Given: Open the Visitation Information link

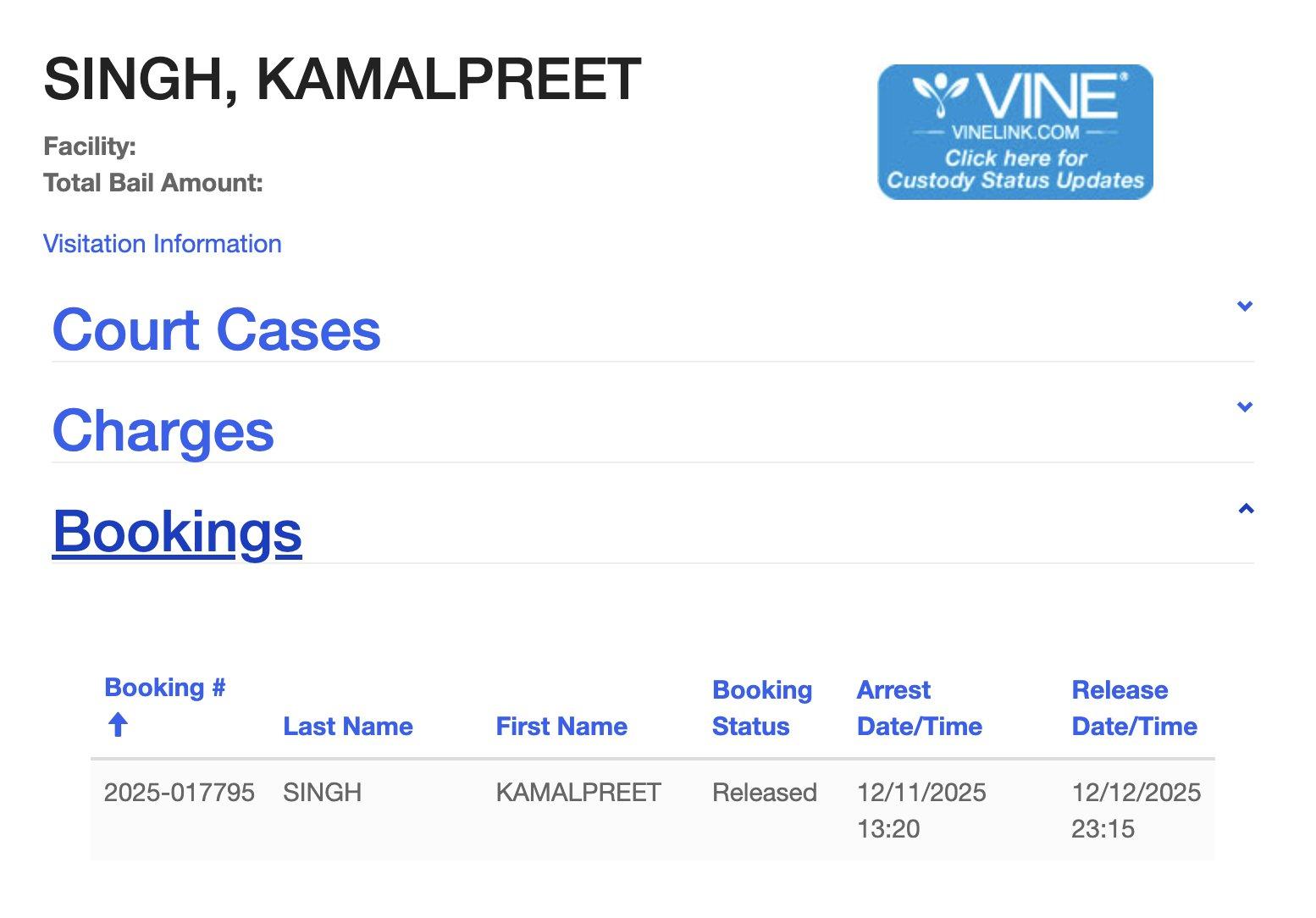Looking at the screenshot, I should tap(162, 244).
